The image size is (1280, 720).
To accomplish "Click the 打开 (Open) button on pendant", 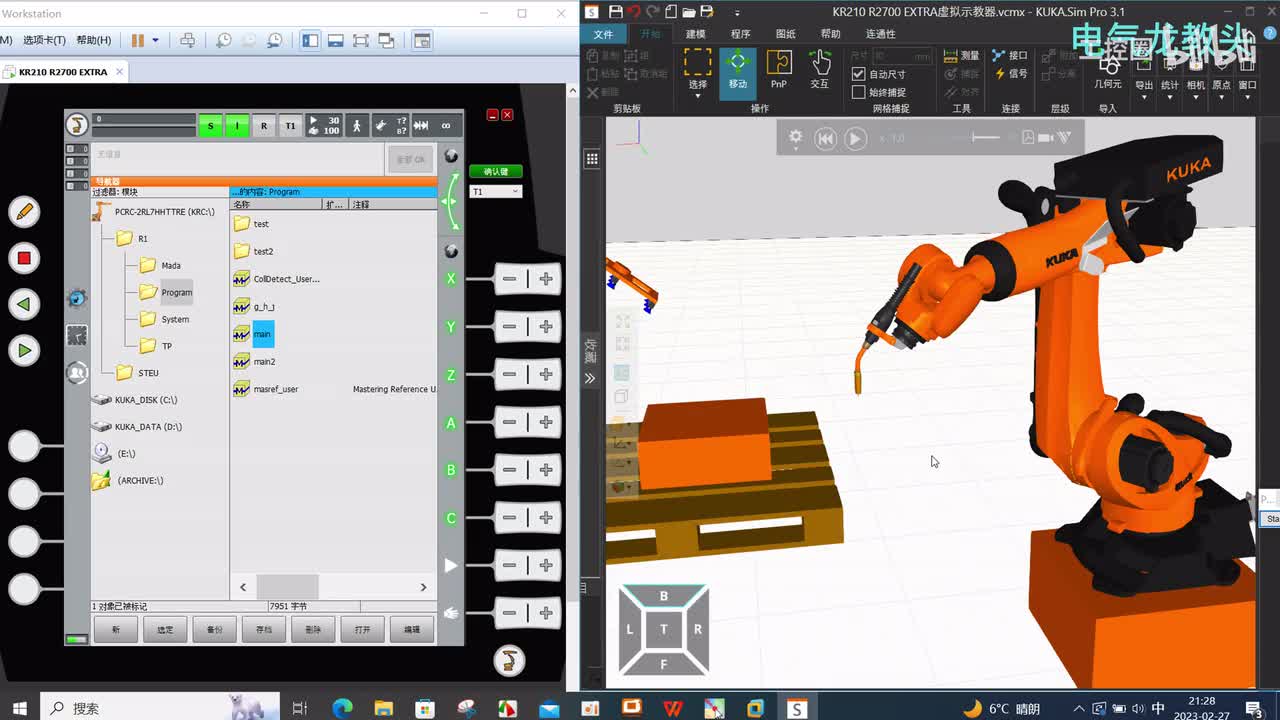I will 362,629.
